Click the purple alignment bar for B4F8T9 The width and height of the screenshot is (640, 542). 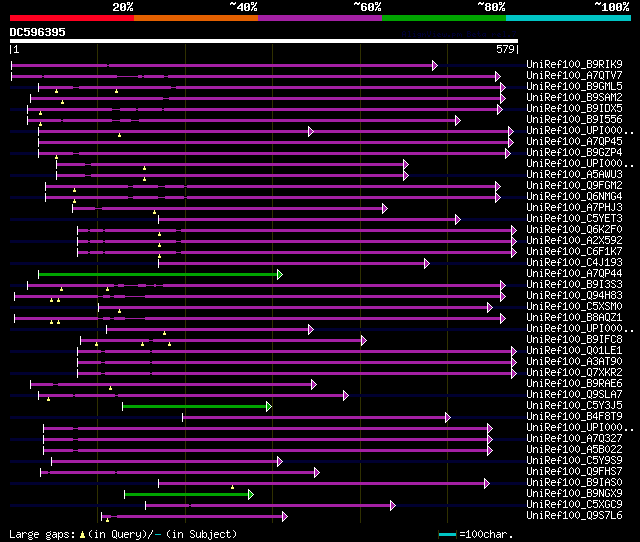point(317,418)
